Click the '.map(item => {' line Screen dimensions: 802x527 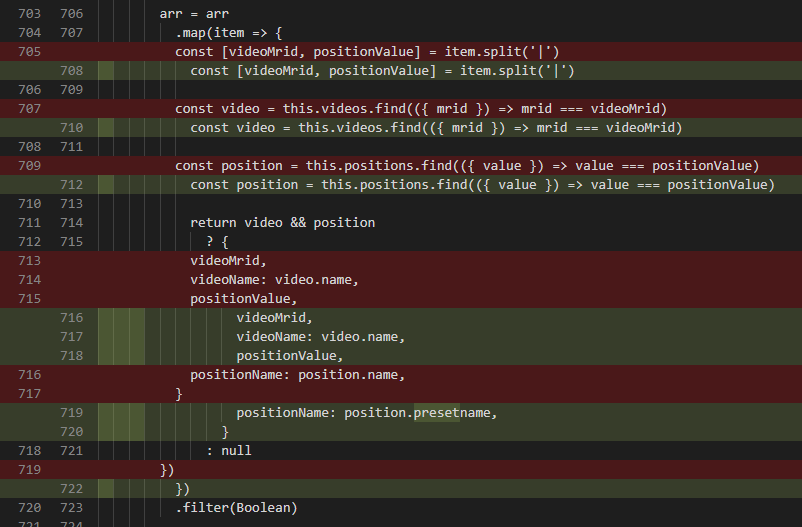pyautogui.click(x=229, y=32)
